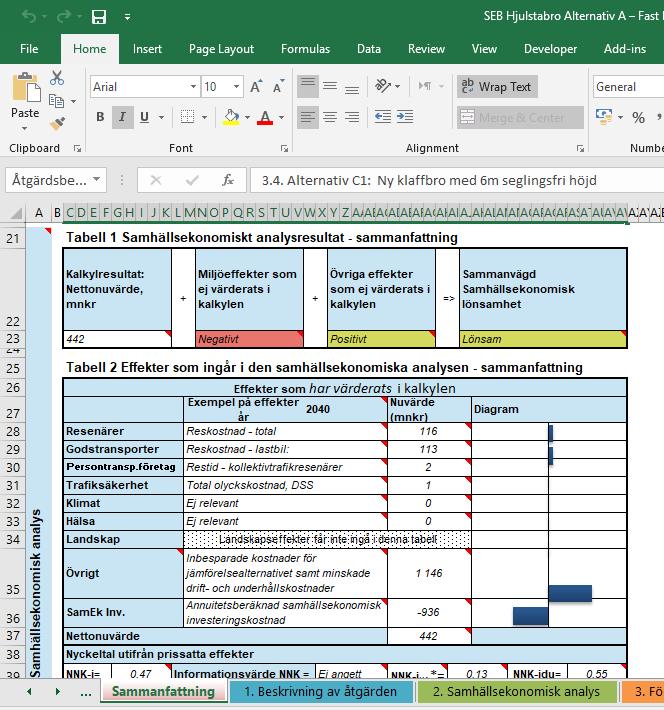Open the Arial font name dropdown

[x=193, y=86]
